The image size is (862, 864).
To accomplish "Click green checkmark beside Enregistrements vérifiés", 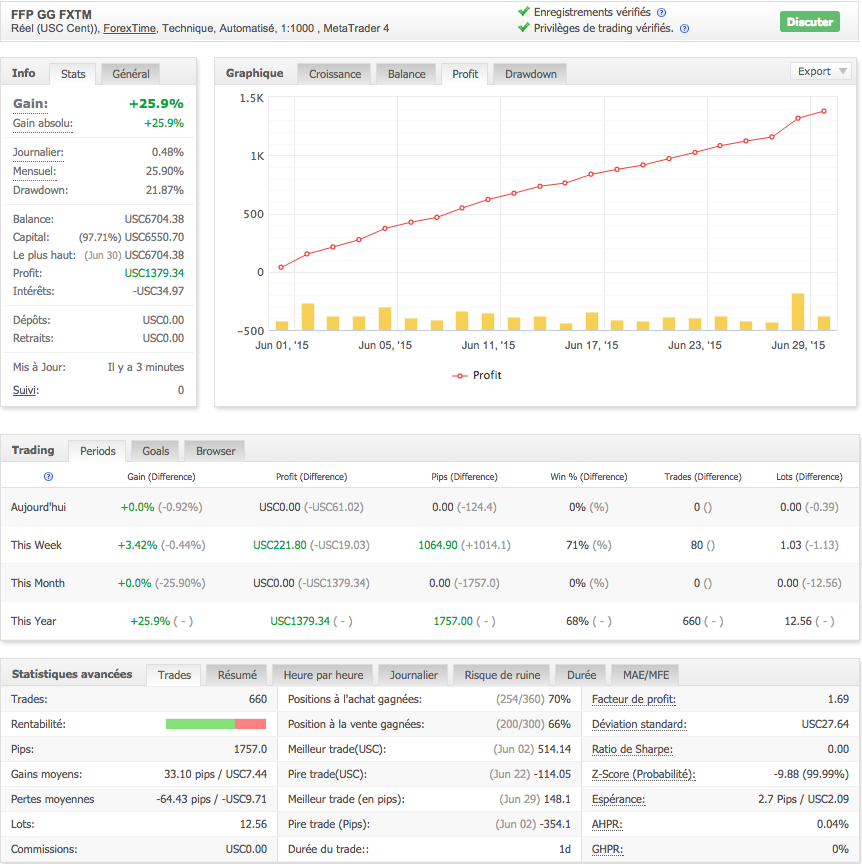I will 524,11.
